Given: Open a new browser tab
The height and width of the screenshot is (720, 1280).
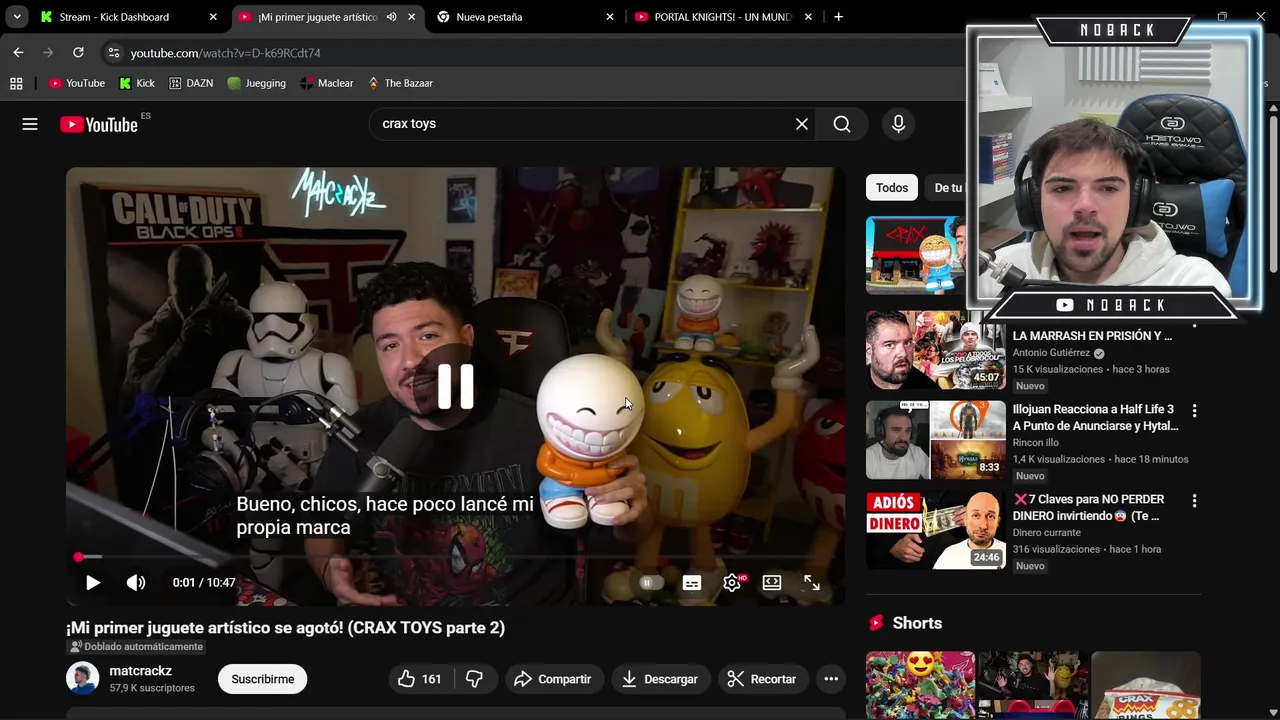Looking at the screenshot, I should [x=838, y=17].
